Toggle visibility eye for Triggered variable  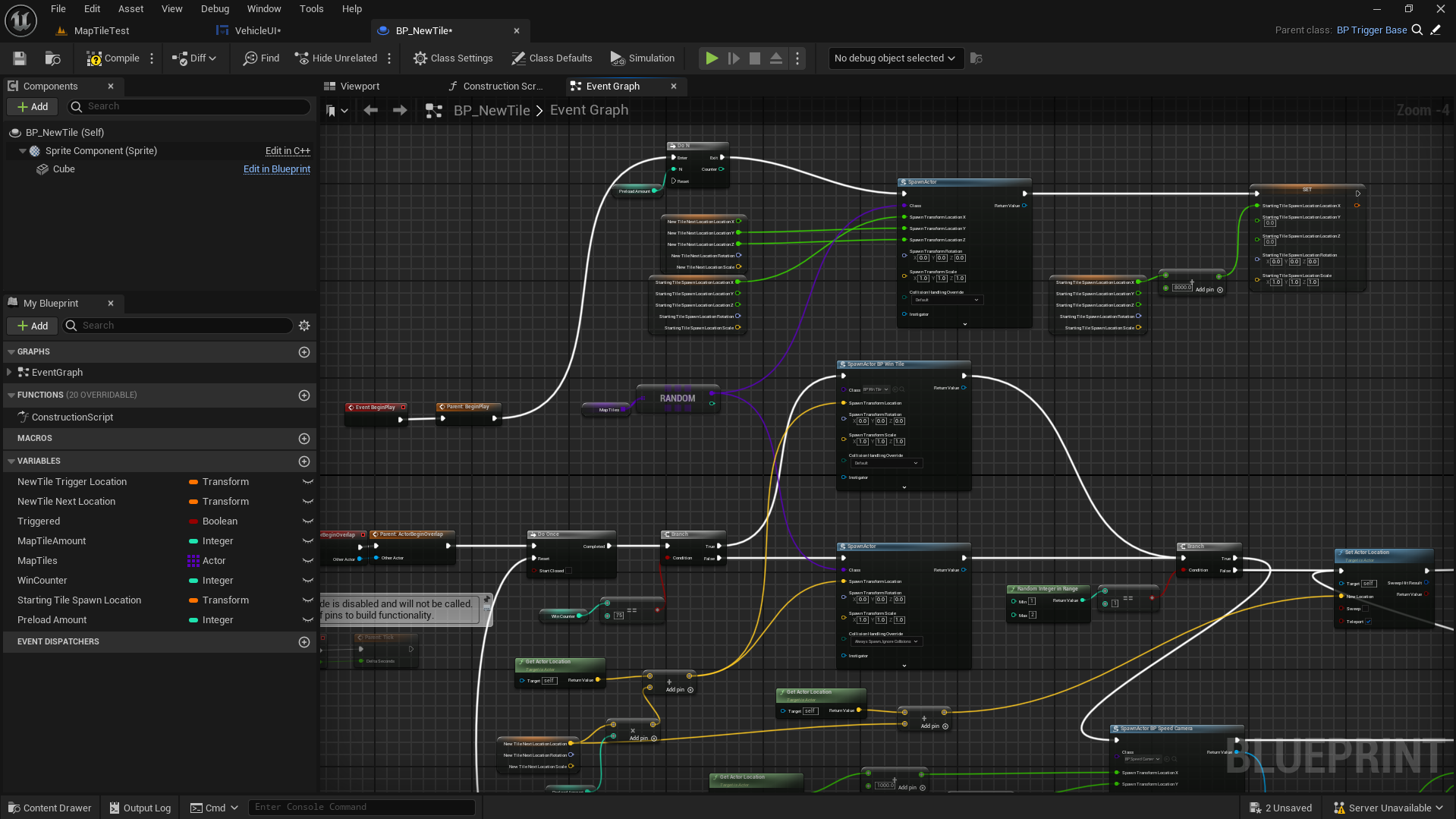pos(308,521)
